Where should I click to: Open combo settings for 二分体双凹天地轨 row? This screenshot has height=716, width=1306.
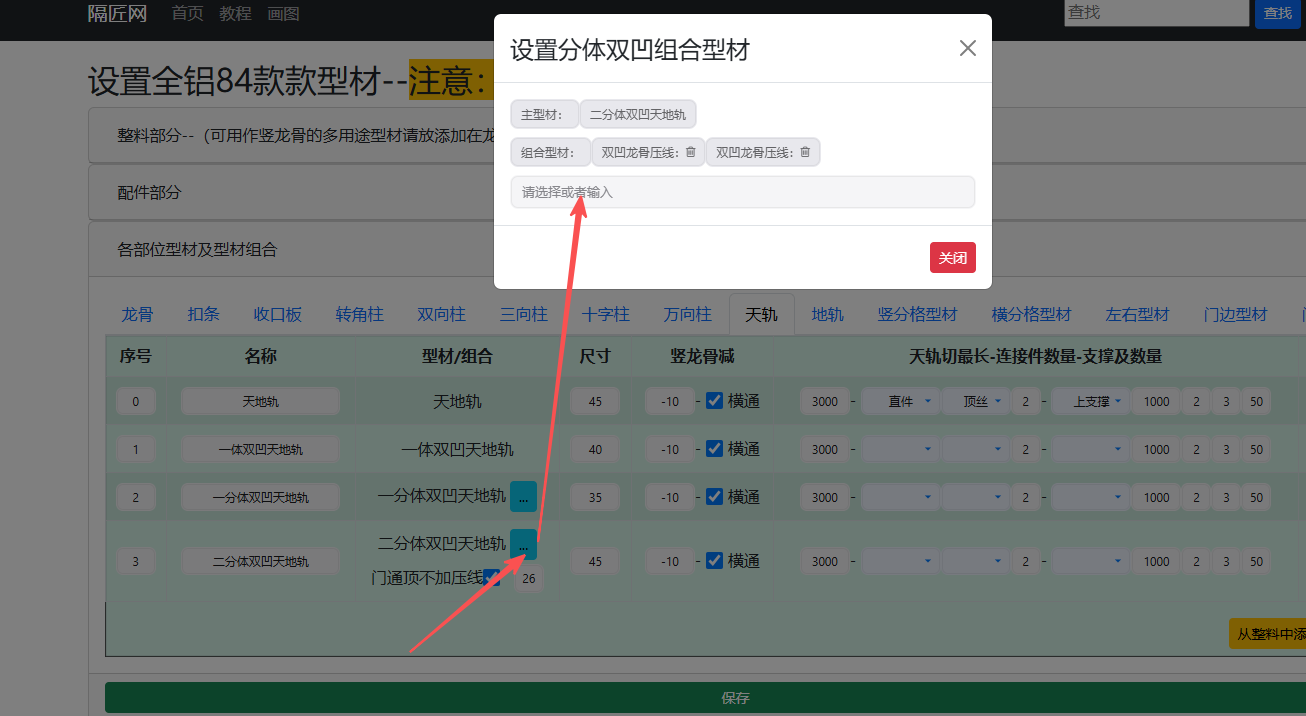(x=523, y=544)
